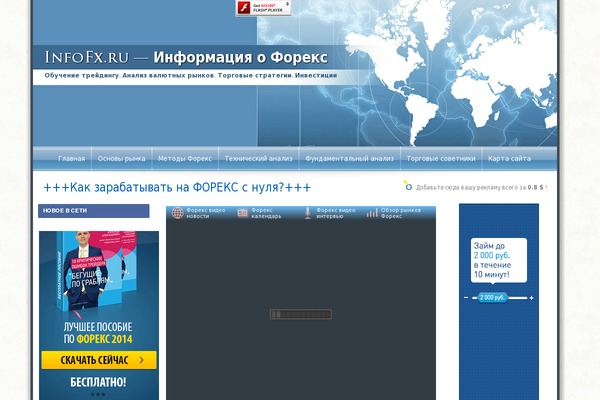Click the БЕСПЛАТНО! text on the ad
The width and height of the screenshot is (600, 400).
pyautogui.click(x=98, y=382)
